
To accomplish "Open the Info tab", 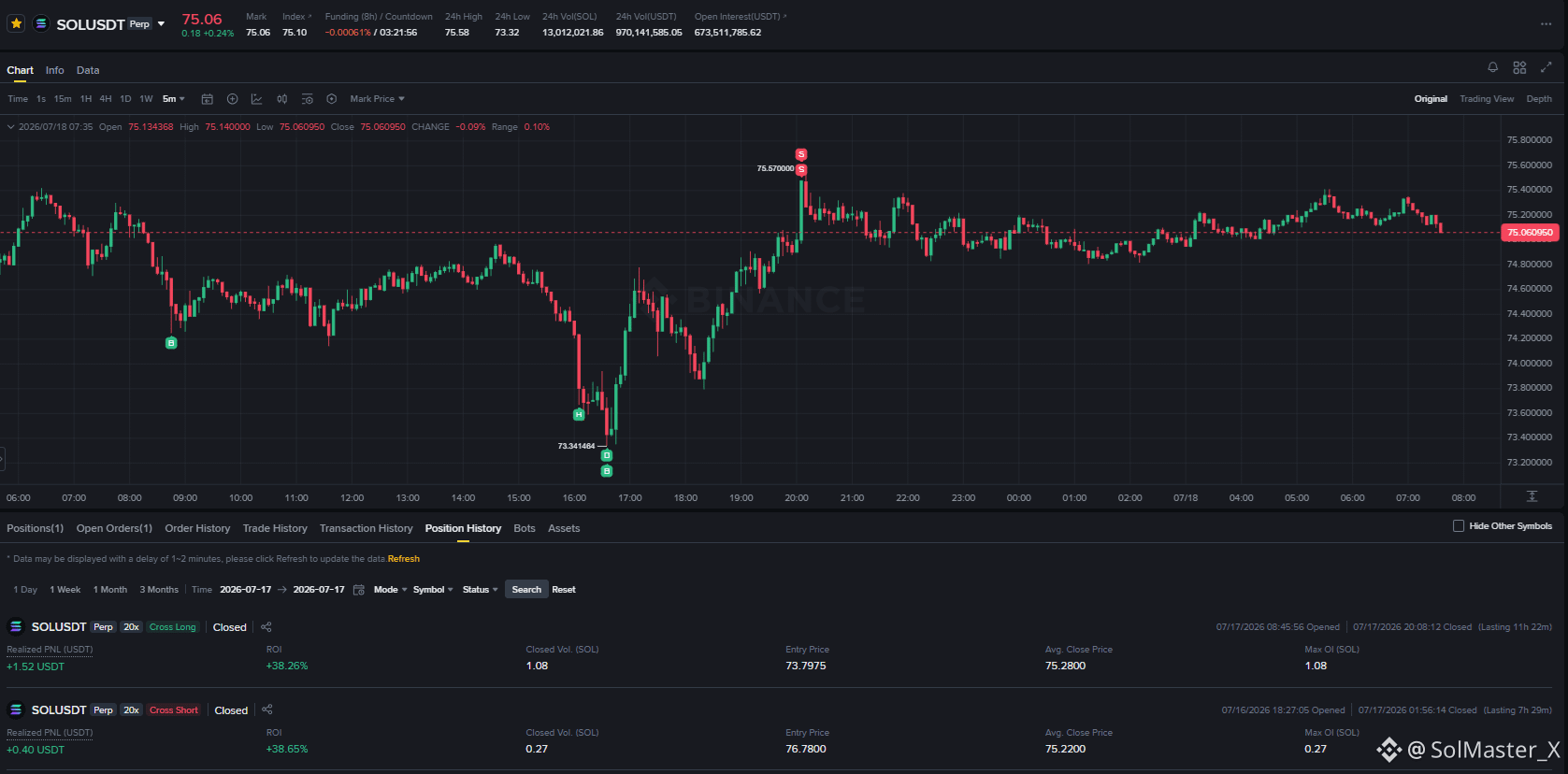I will pos(55,70).
